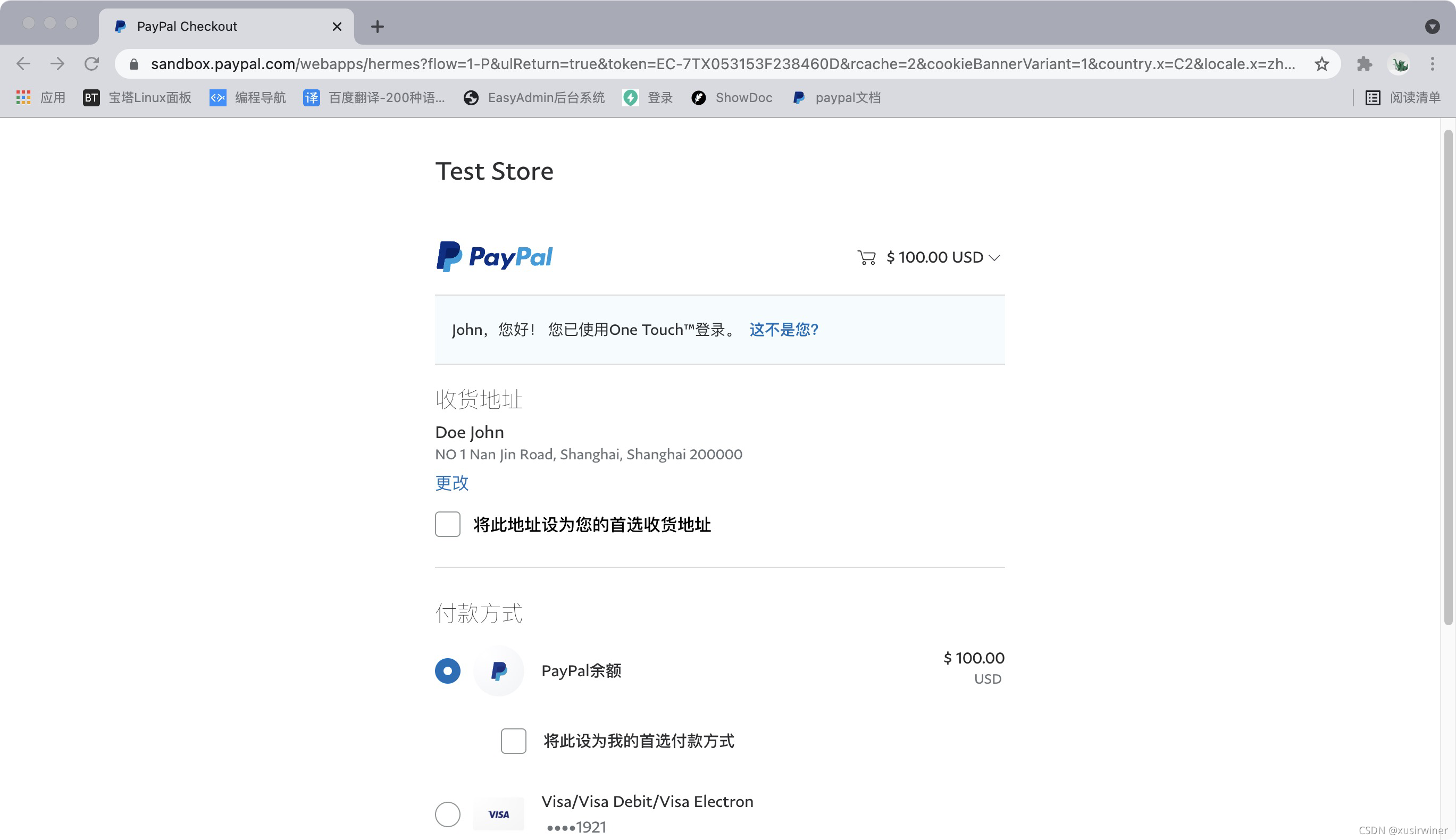View site security lock info
The width and height of the screenshot is (1456, 840).
(x=134, y=64)
